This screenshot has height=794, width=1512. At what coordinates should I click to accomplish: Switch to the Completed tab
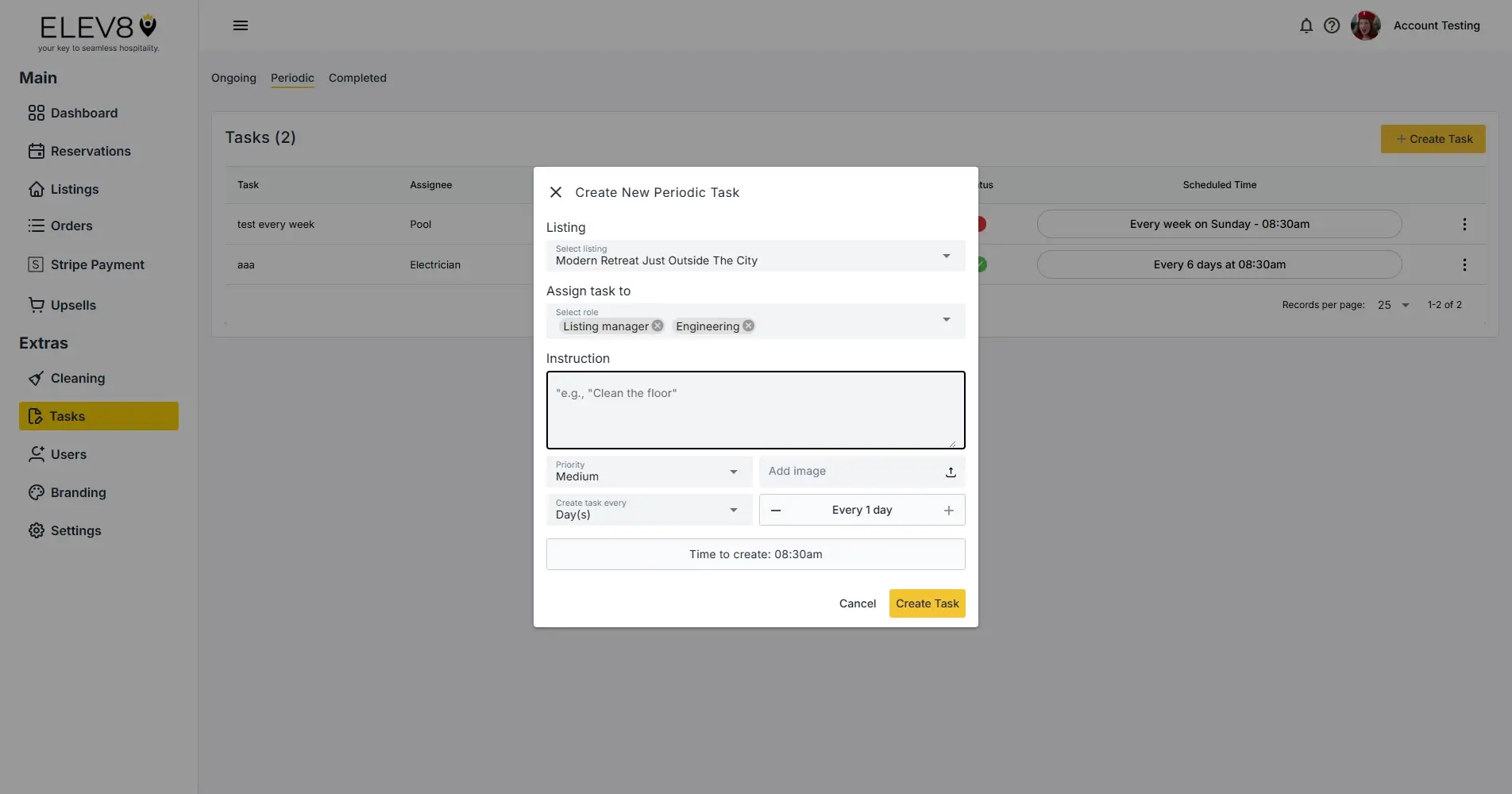click(357, 78)
